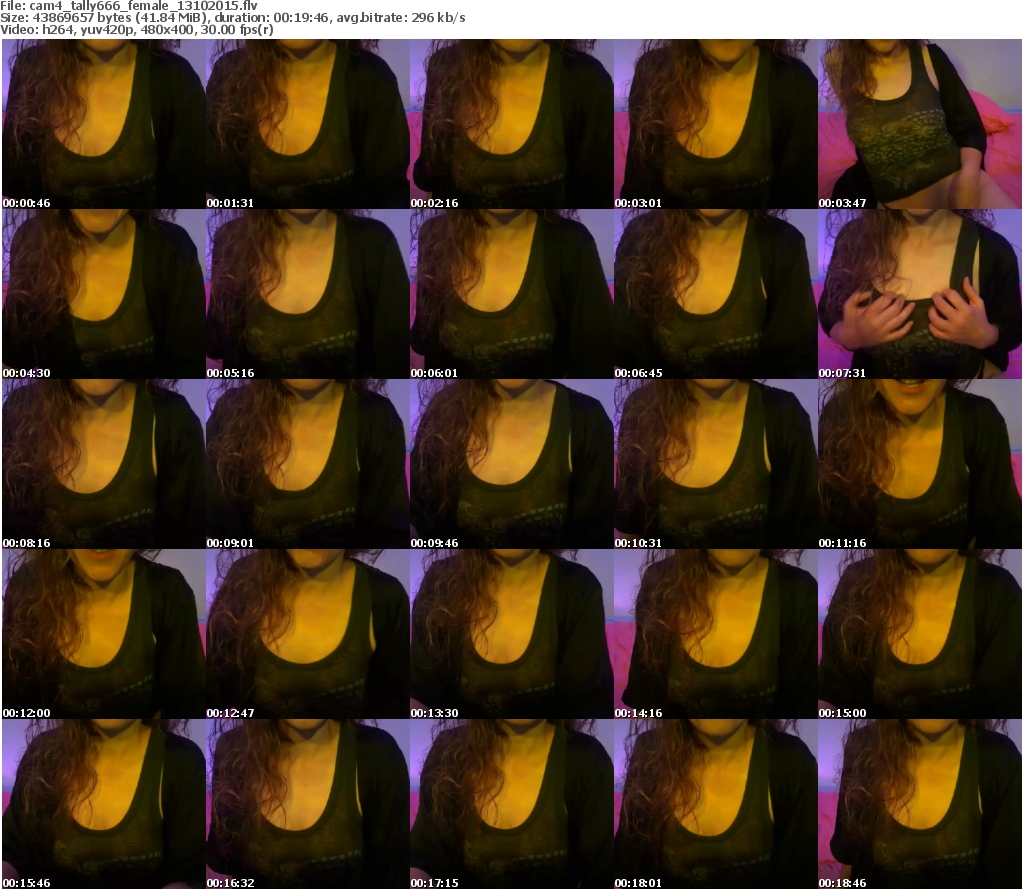Select the thumbnail stamped 00:08:16
Viewport: 1024px width, 889px height.
(x=104, y=464)
